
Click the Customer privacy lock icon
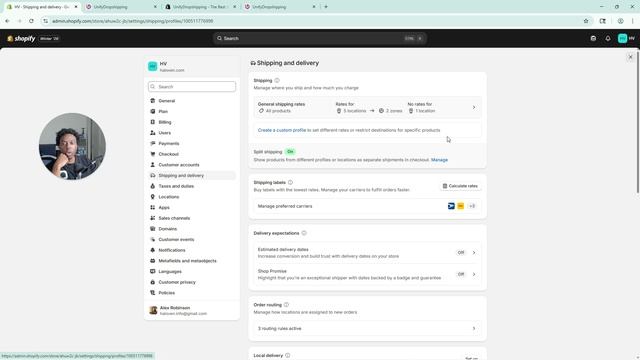153,282
